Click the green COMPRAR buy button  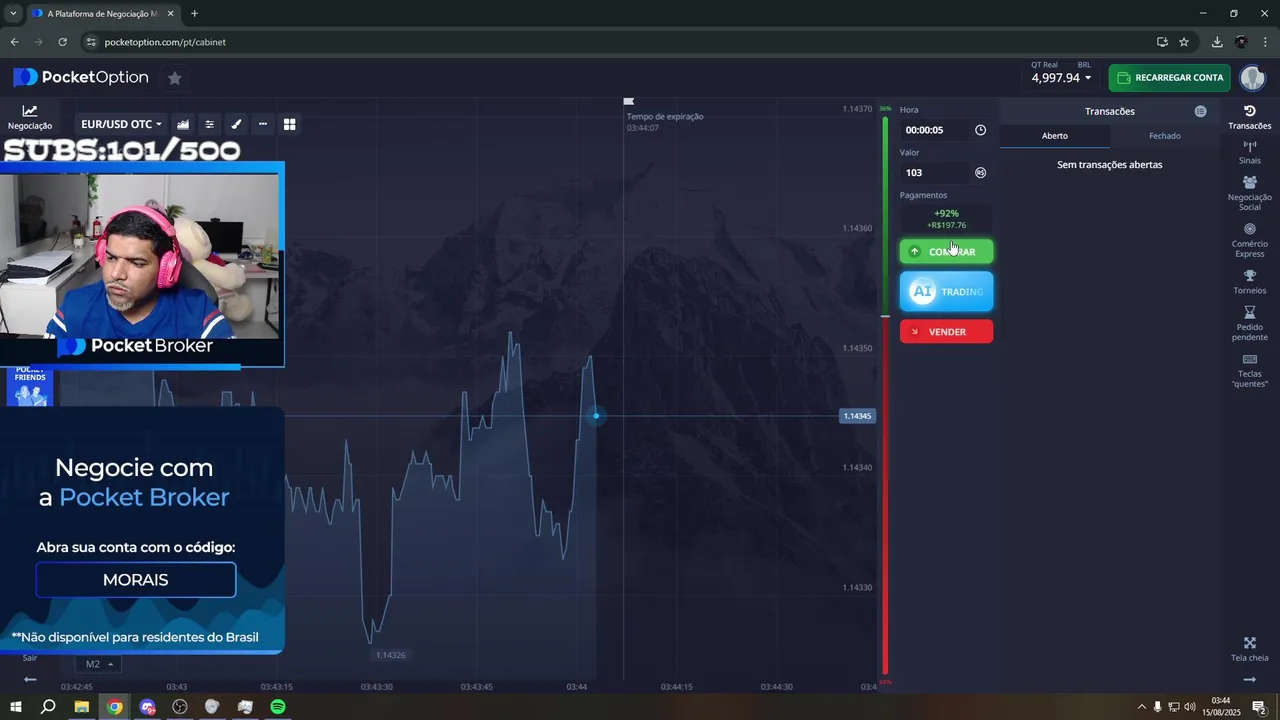946,252
